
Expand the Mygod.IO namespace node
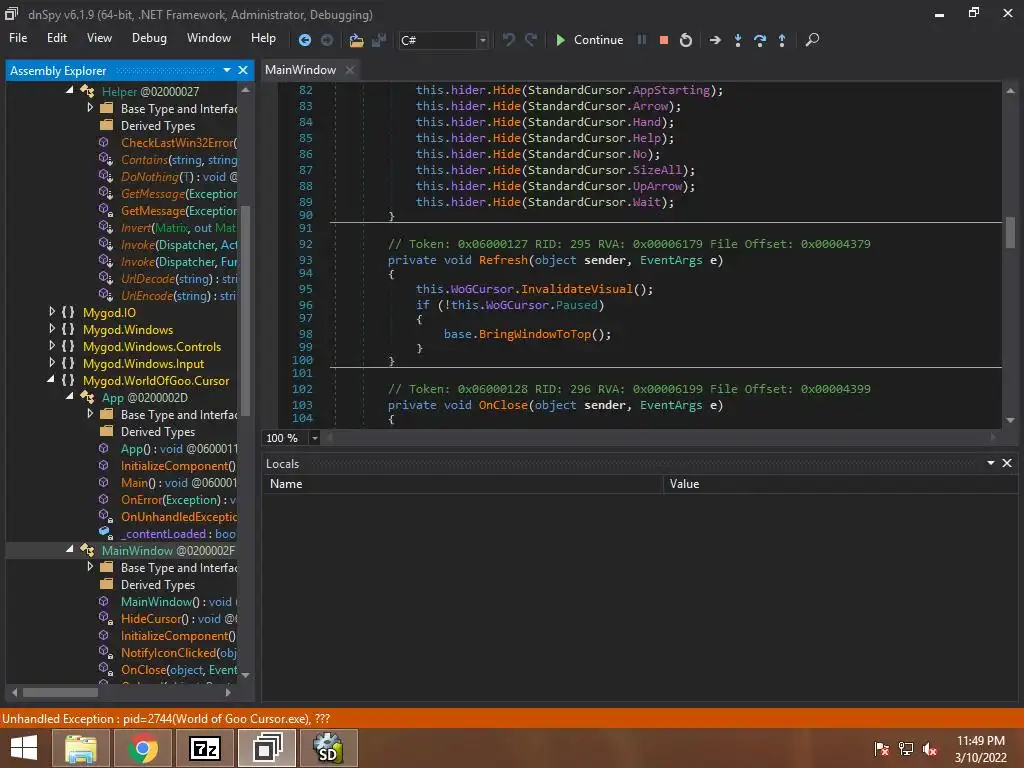(x=53, y=313)
